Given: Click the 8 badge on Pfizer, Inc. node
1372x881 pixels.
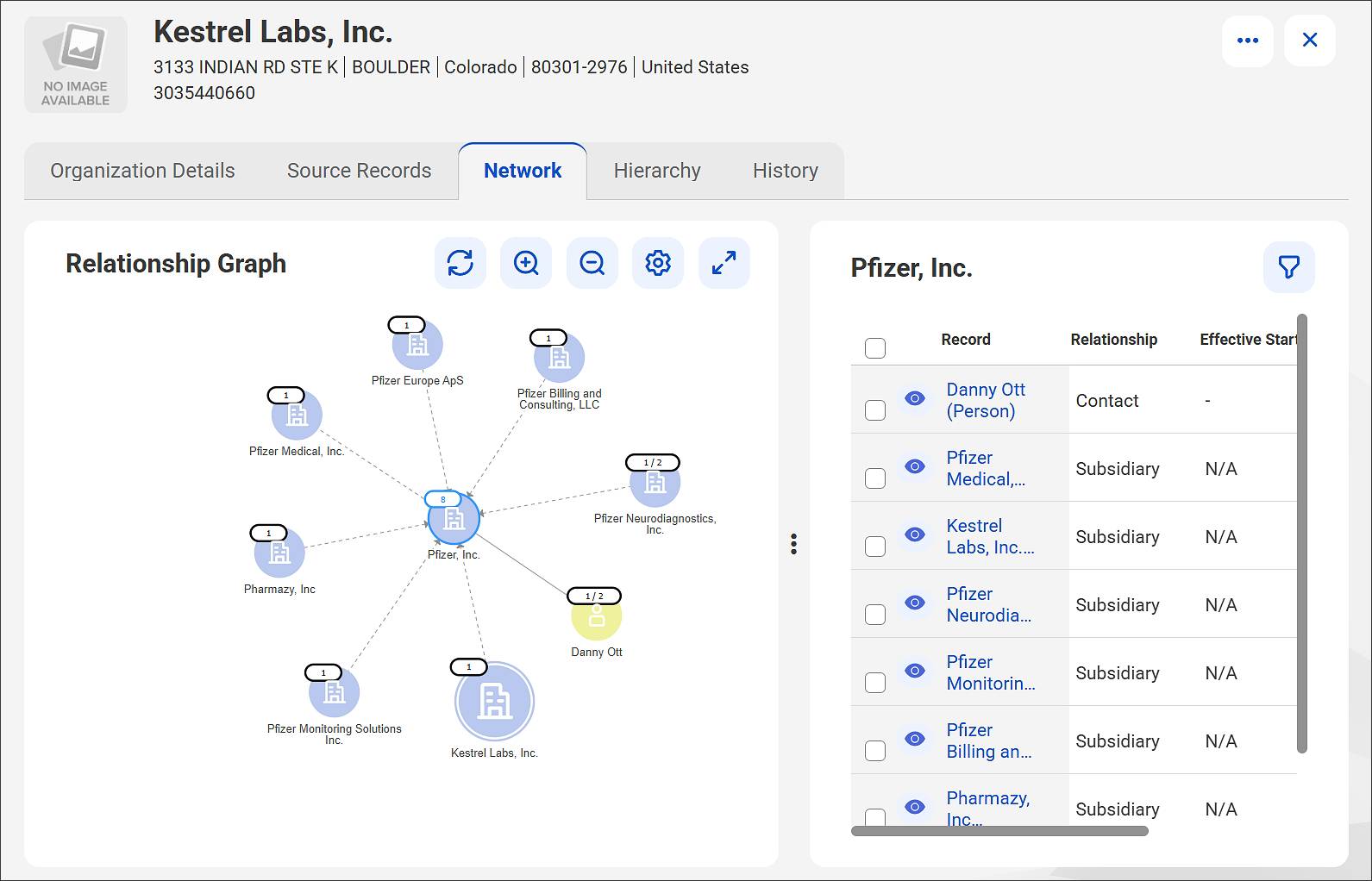Looking at the screenshot, I should pos(443,499).
